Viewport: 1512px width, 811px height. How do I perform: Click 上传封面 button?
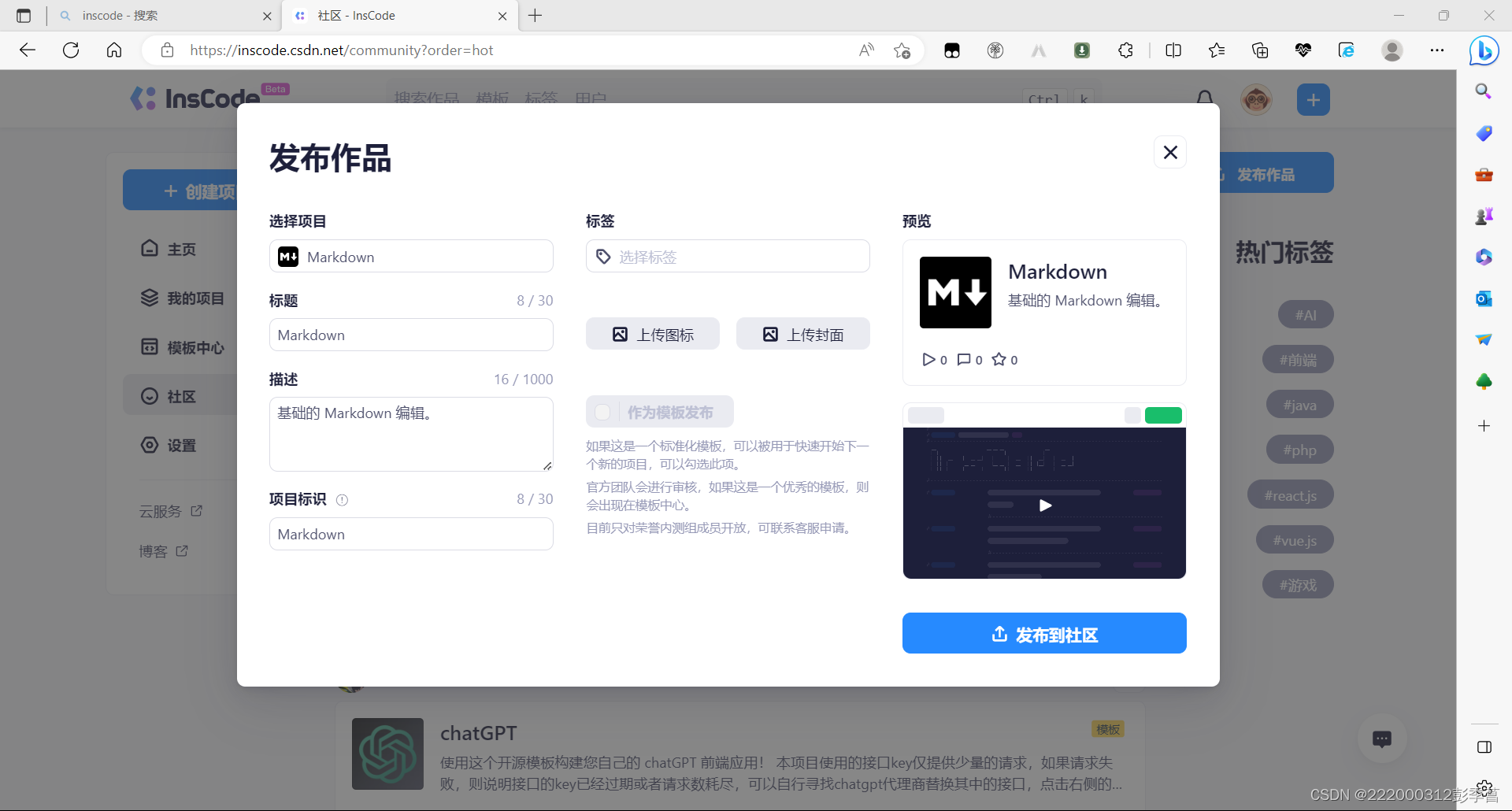point(803,334)
